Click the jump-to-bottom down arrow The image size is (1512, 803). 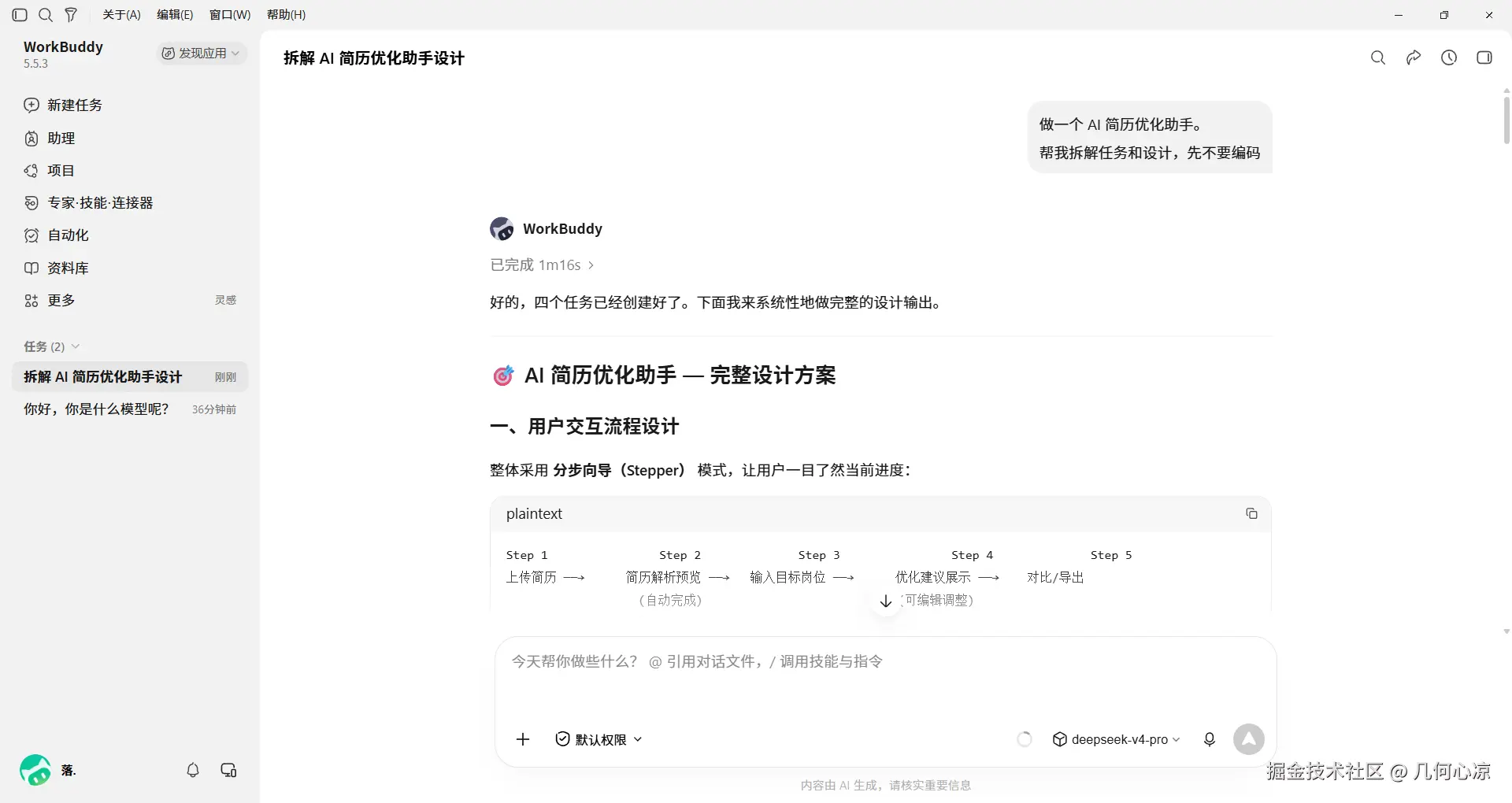[x=886, y=601]
